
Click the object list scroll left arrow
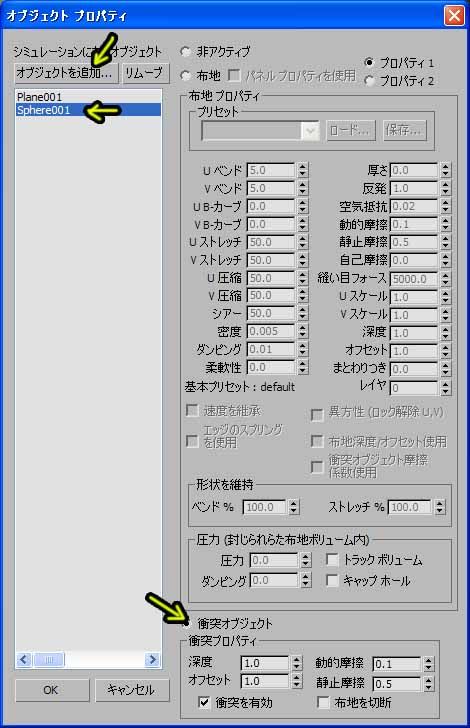(24, 659)
